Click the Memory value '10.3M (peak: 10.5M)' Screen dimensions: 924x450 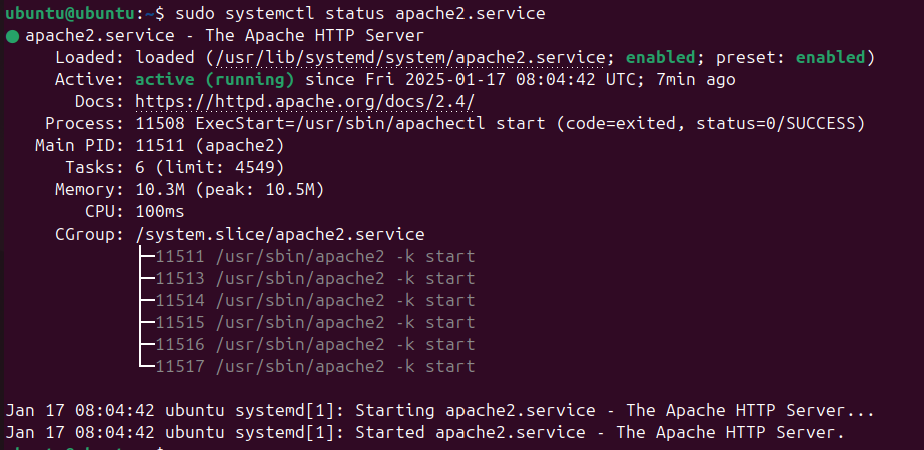230,190
